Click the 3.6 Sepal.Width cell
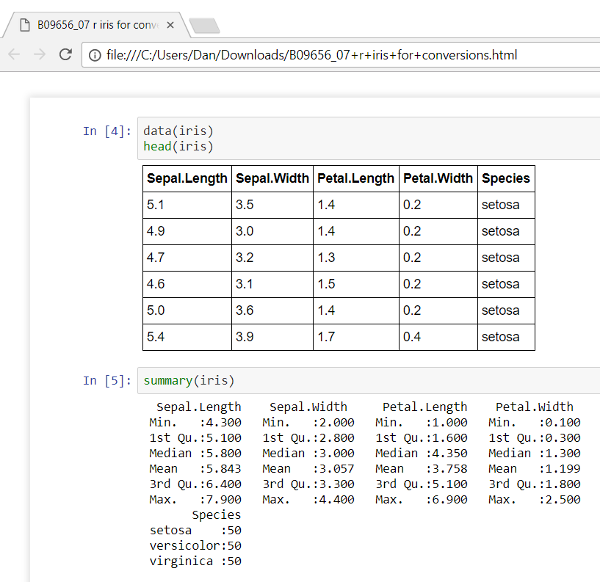 tap(272, 310)
